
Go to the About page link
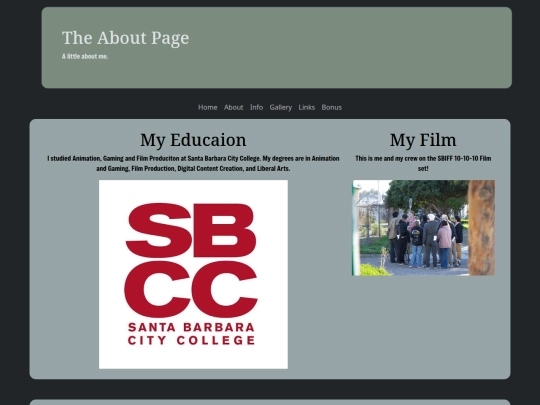point(233,107)
